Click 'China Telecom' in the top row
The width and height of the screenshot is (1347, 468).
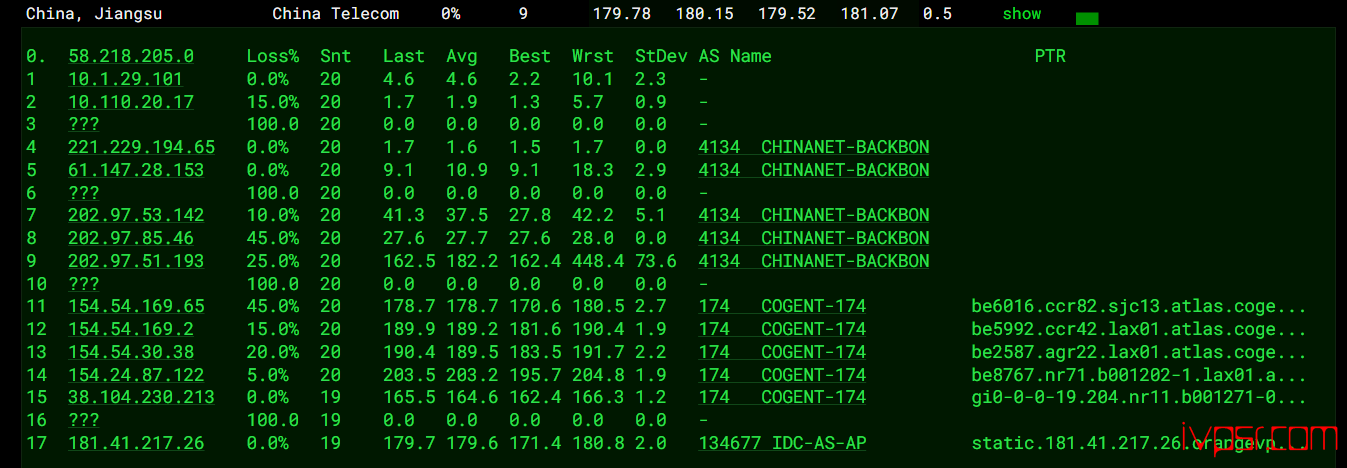click(x=336, y=14)
